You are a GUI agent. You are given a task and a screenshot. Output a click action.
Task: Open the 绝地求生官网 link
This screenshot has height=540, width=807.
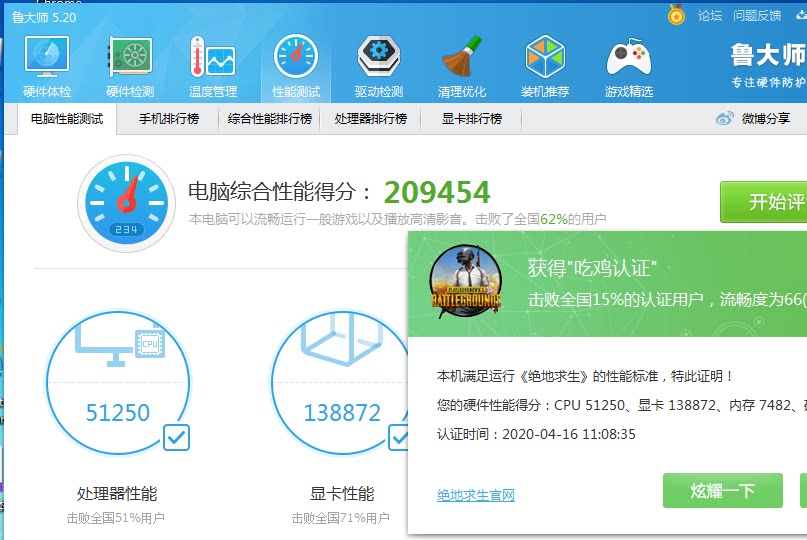point(476,495)
